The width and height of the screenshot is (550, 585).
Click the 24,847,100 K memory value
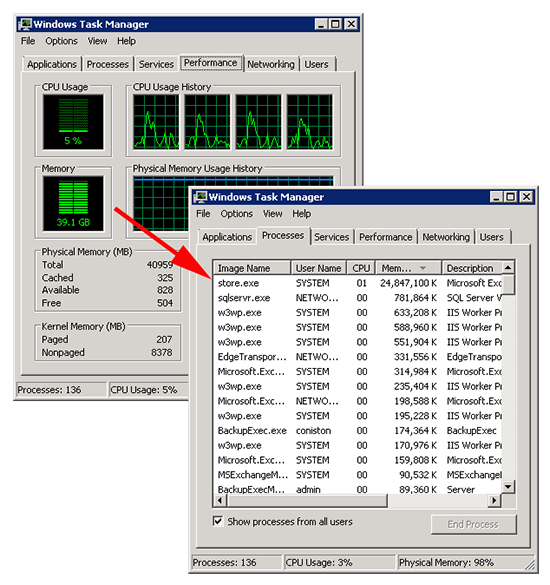click(408, 283)
